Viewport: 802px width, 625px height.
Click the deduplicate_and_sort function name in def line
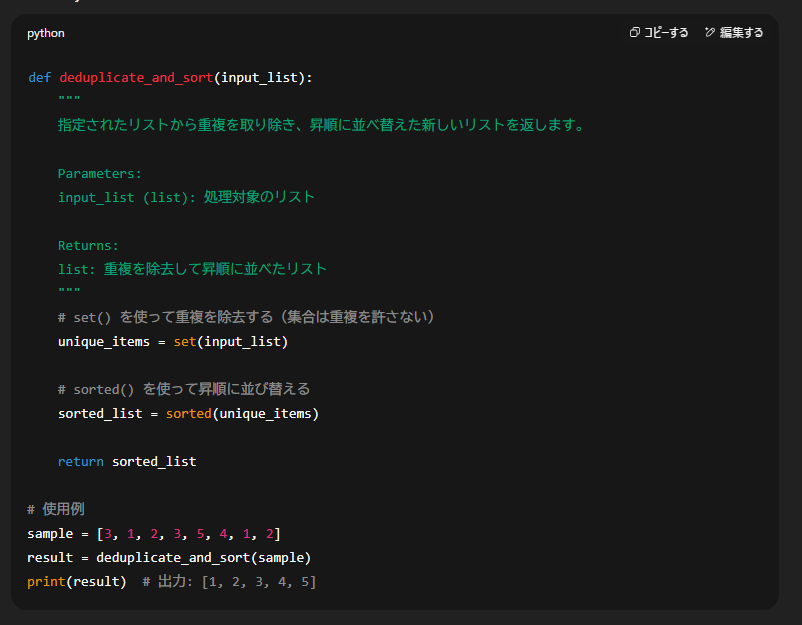tap(135, 78)
